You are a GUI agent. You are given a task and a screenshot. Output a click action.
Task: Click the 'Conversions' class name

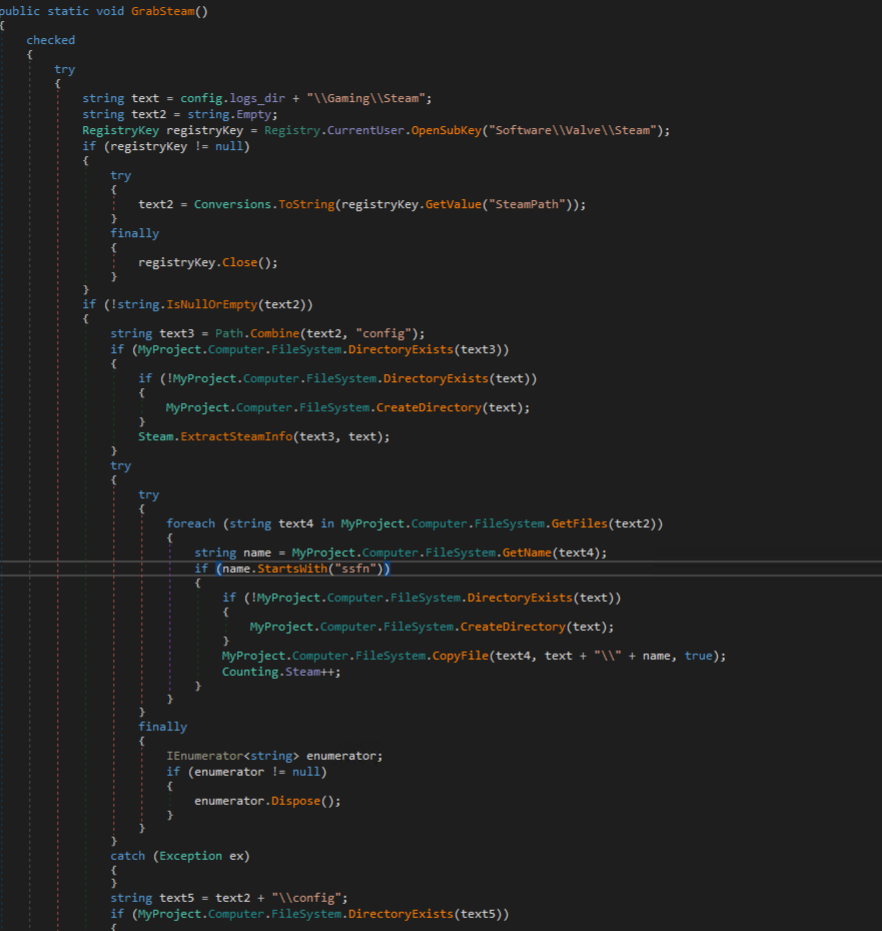click(x=232, y=204)
